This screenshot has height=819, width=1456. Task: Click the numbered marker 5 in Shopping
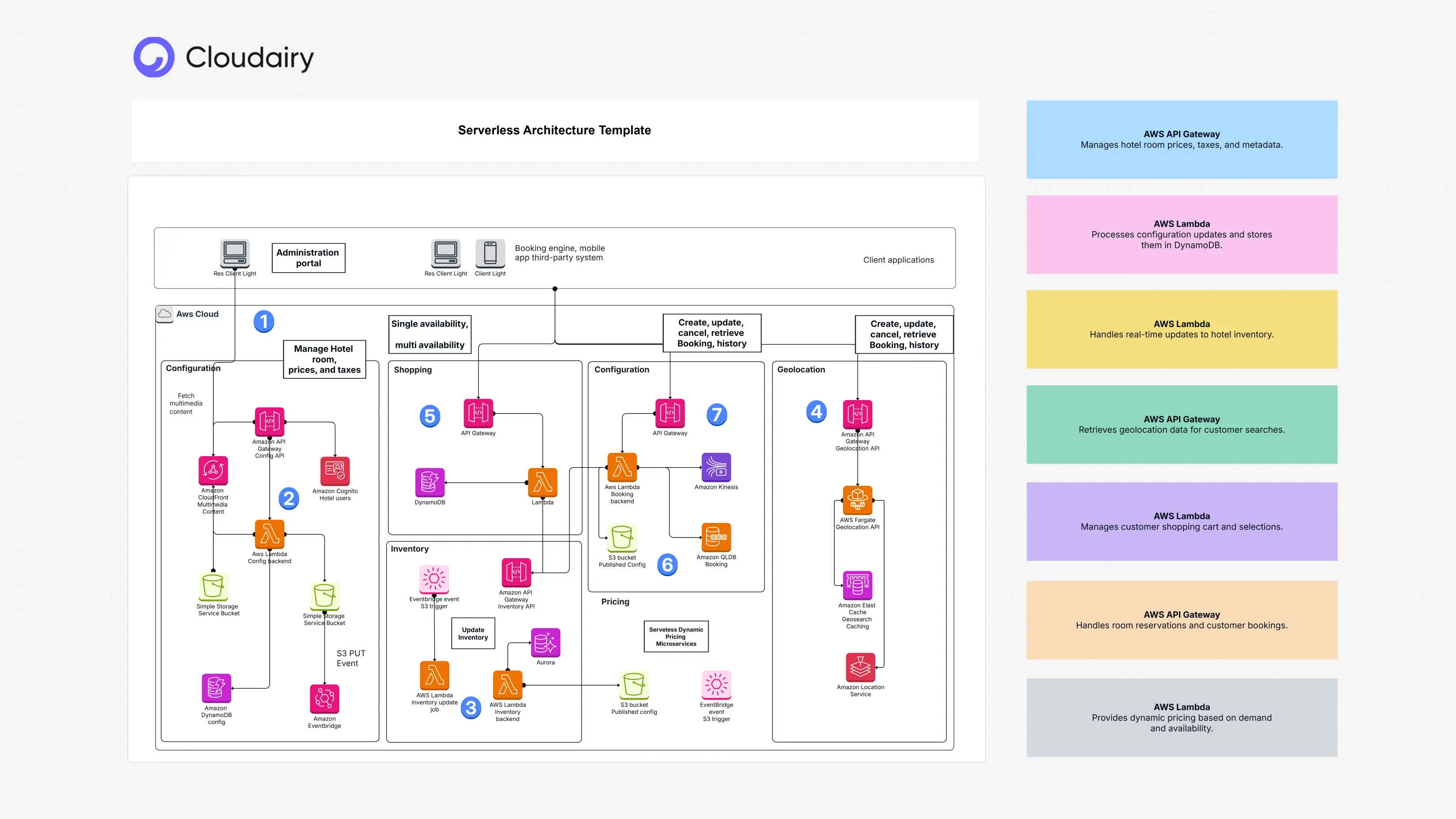click(x=430, y=415)
